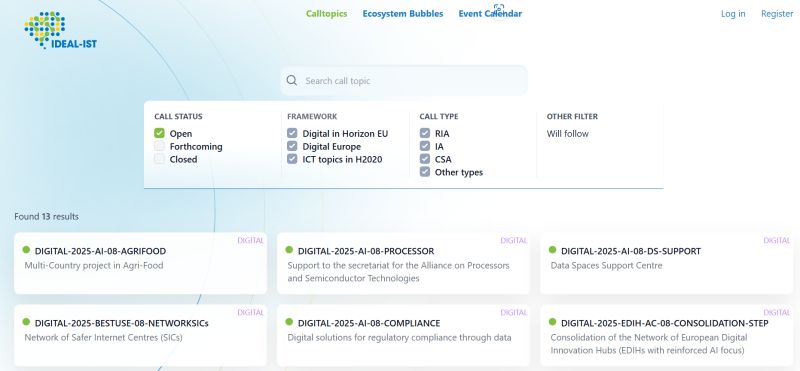
Task: Click the DIGITAL tag on PROCESSOR card
Action: [514, 240]
